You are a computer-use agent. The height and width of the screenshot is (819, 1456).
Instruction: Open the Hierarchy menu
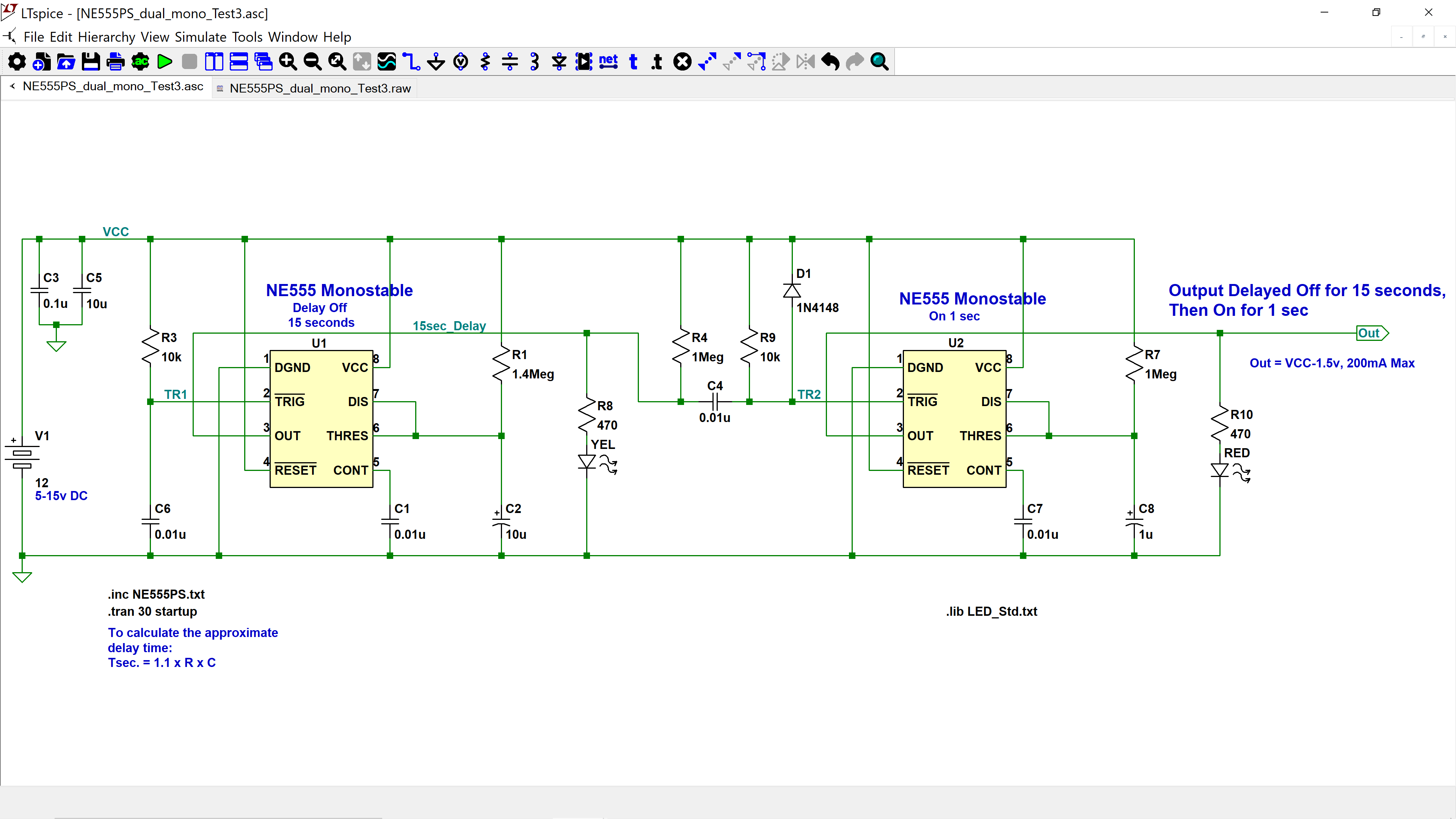[x=107, y=37]
